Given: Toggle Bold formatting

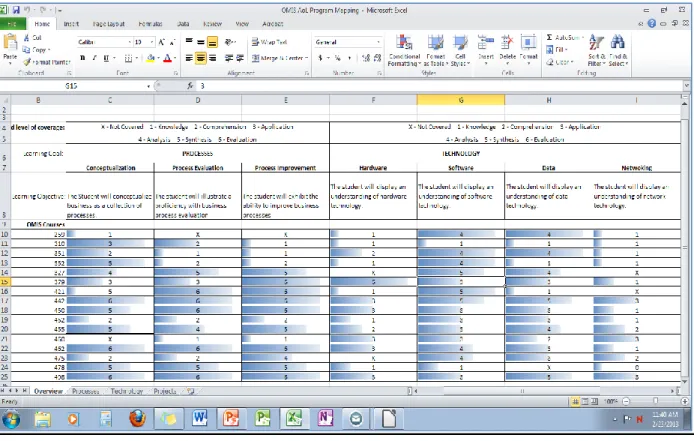Looking at the screenshot, I should [83, 58].
